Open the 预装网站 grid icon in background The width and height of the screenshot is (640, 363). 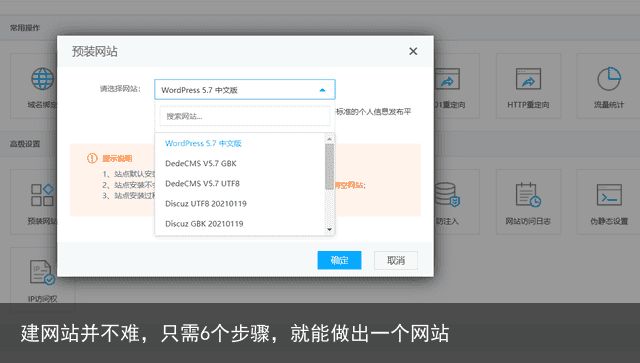click(x=42, y=195)
